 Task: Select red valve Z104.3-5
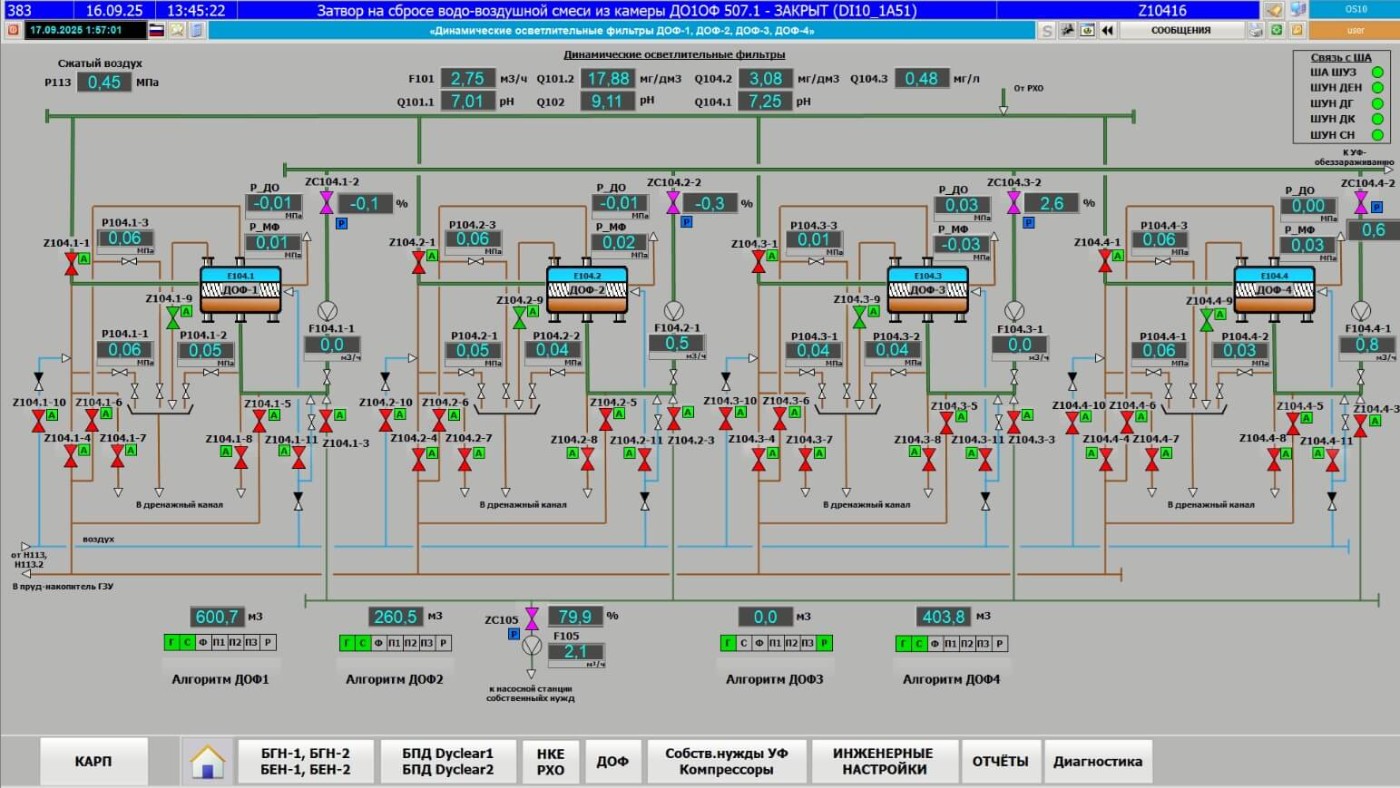946,422
